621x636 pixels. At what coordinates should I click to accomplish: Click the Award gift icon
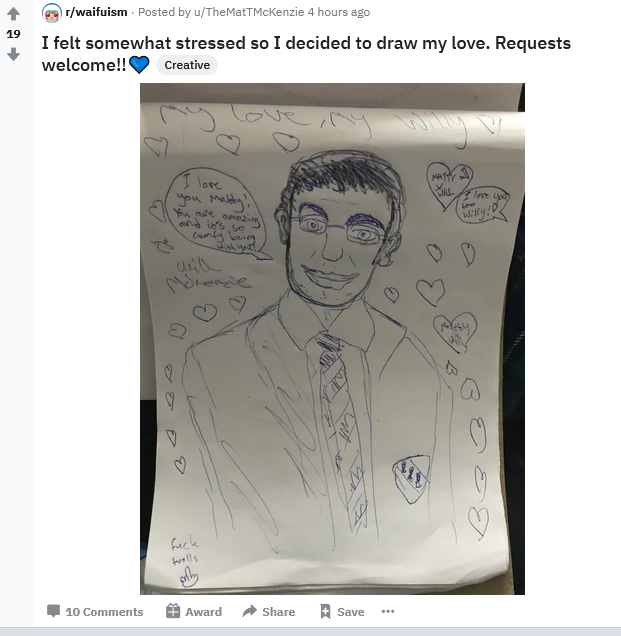(x=173, y=611)
